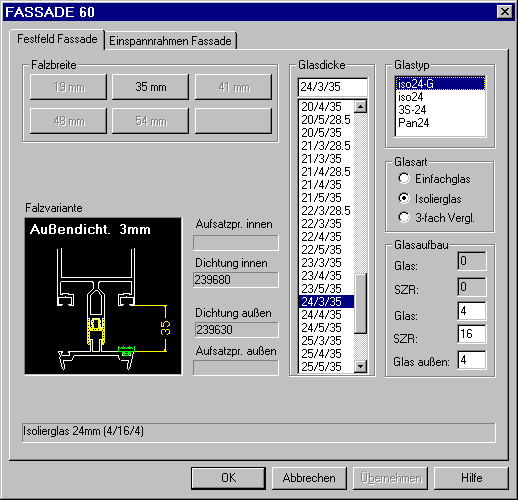Close the FASSADE 60 dialog

[x=505, y=12]
